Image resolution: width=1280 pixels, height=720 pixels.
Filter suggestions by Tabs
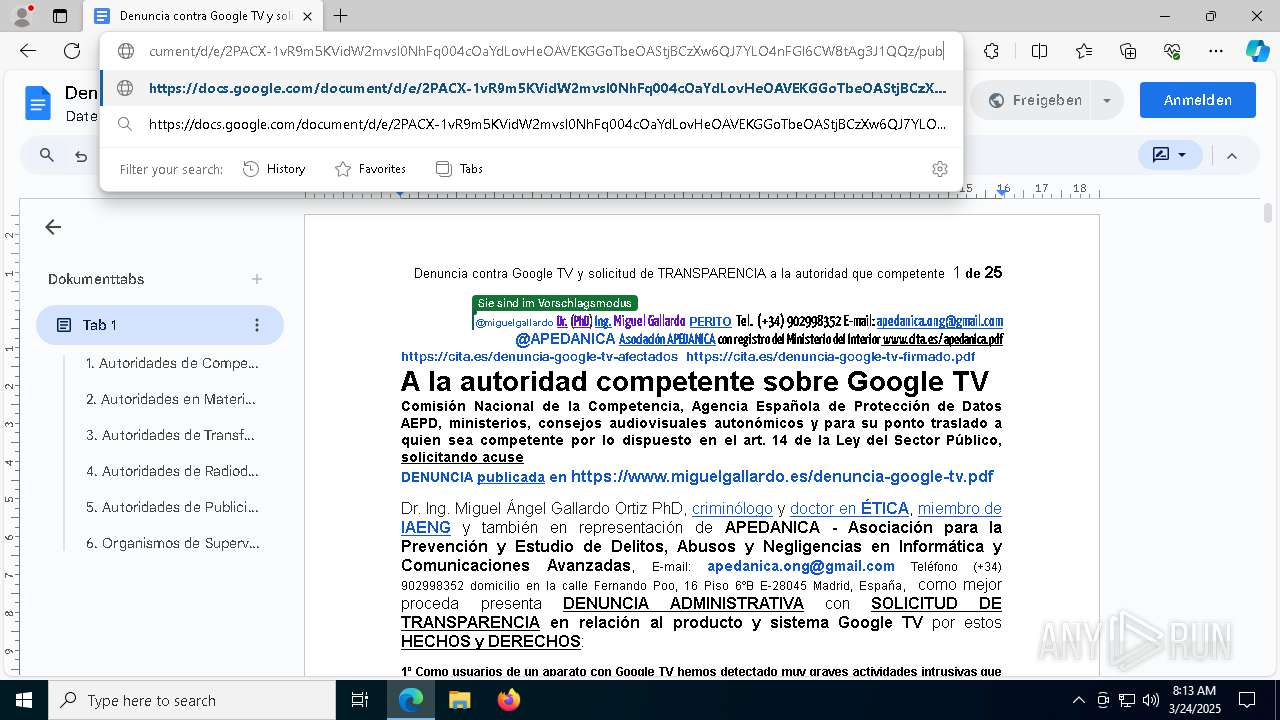[459, 169]
